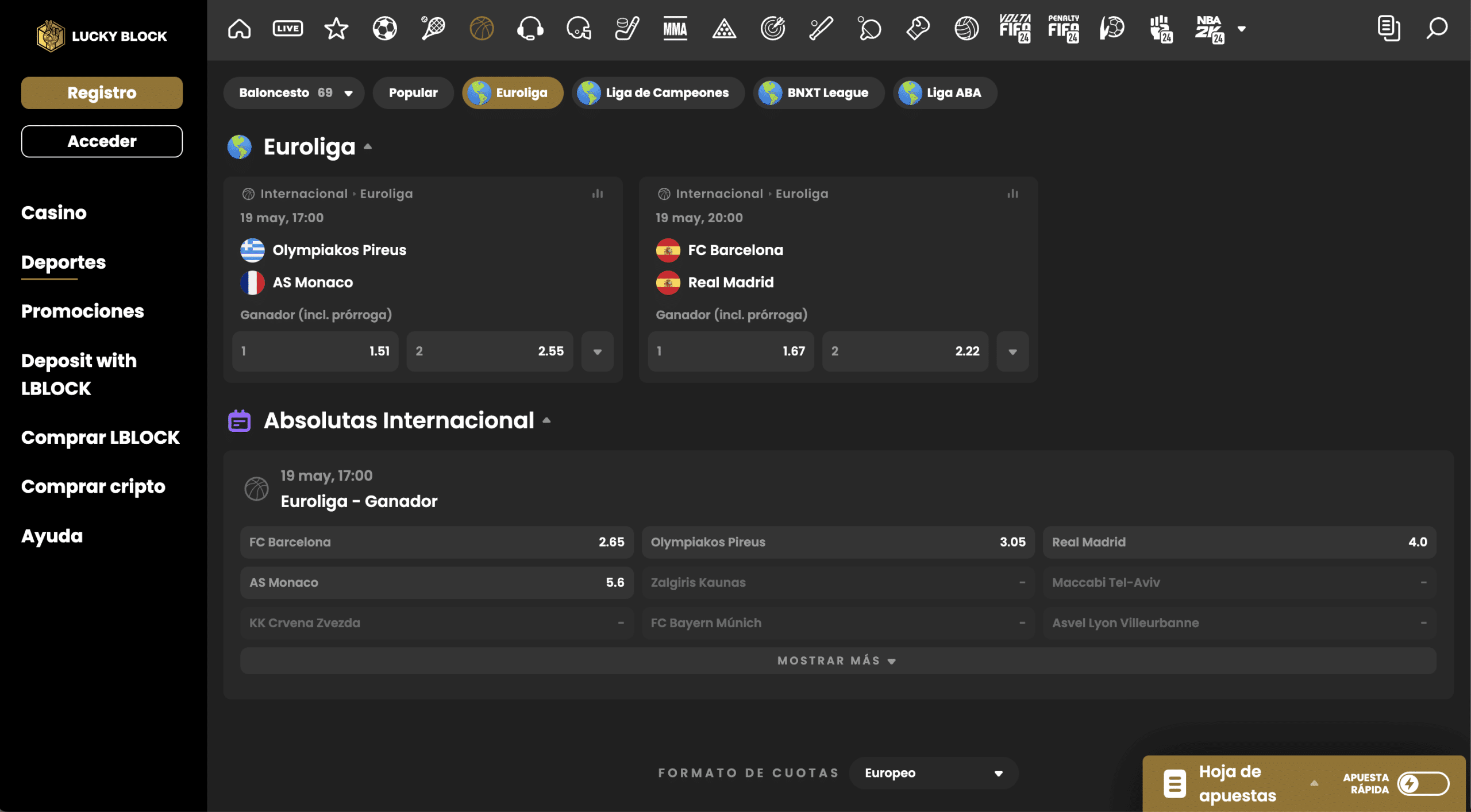Select the MMA sport icon
The height and width of the screenshot is (812, 1471).
[675, 28]
